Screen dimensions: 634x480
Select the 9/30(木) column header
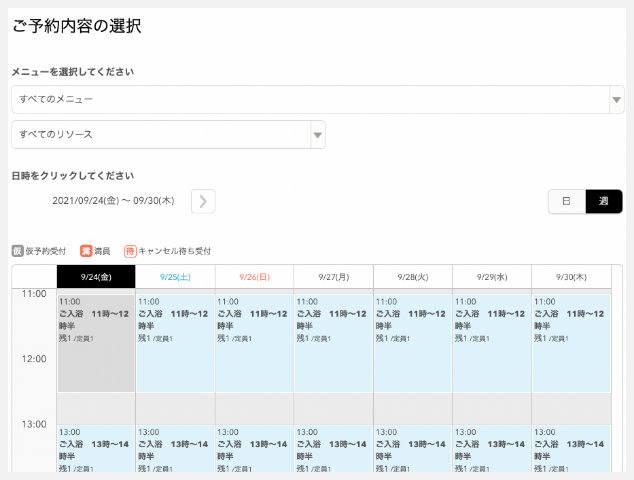click(571, 277)
